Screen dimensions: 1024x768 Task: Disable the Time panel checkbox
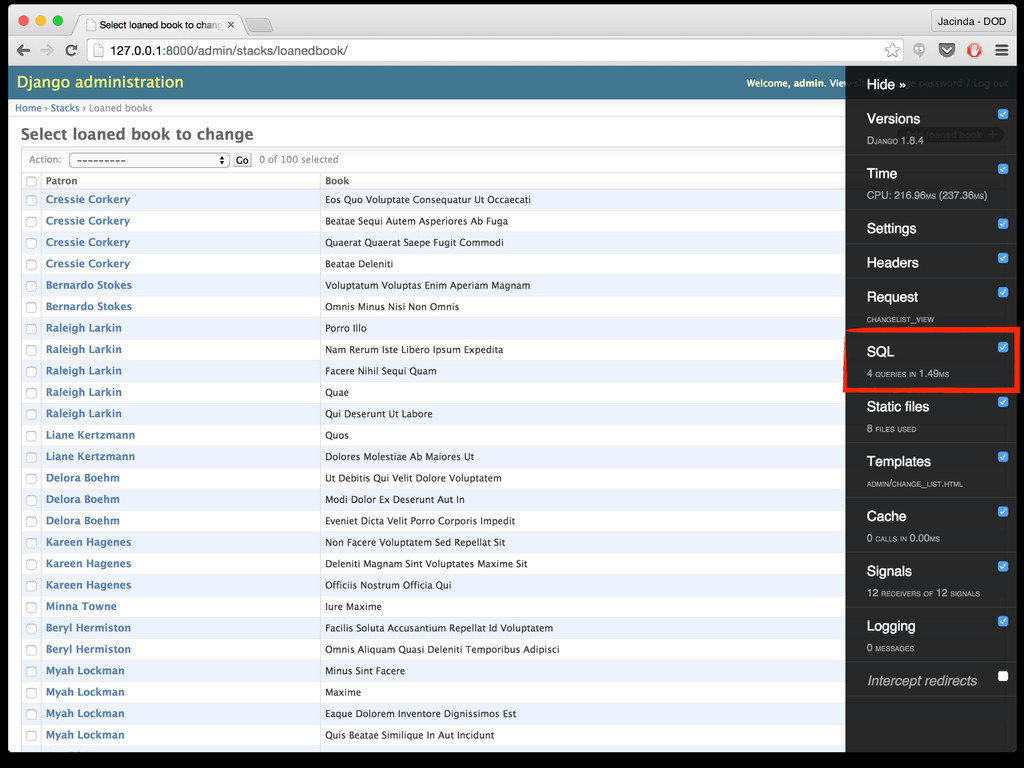point(1003,169)
